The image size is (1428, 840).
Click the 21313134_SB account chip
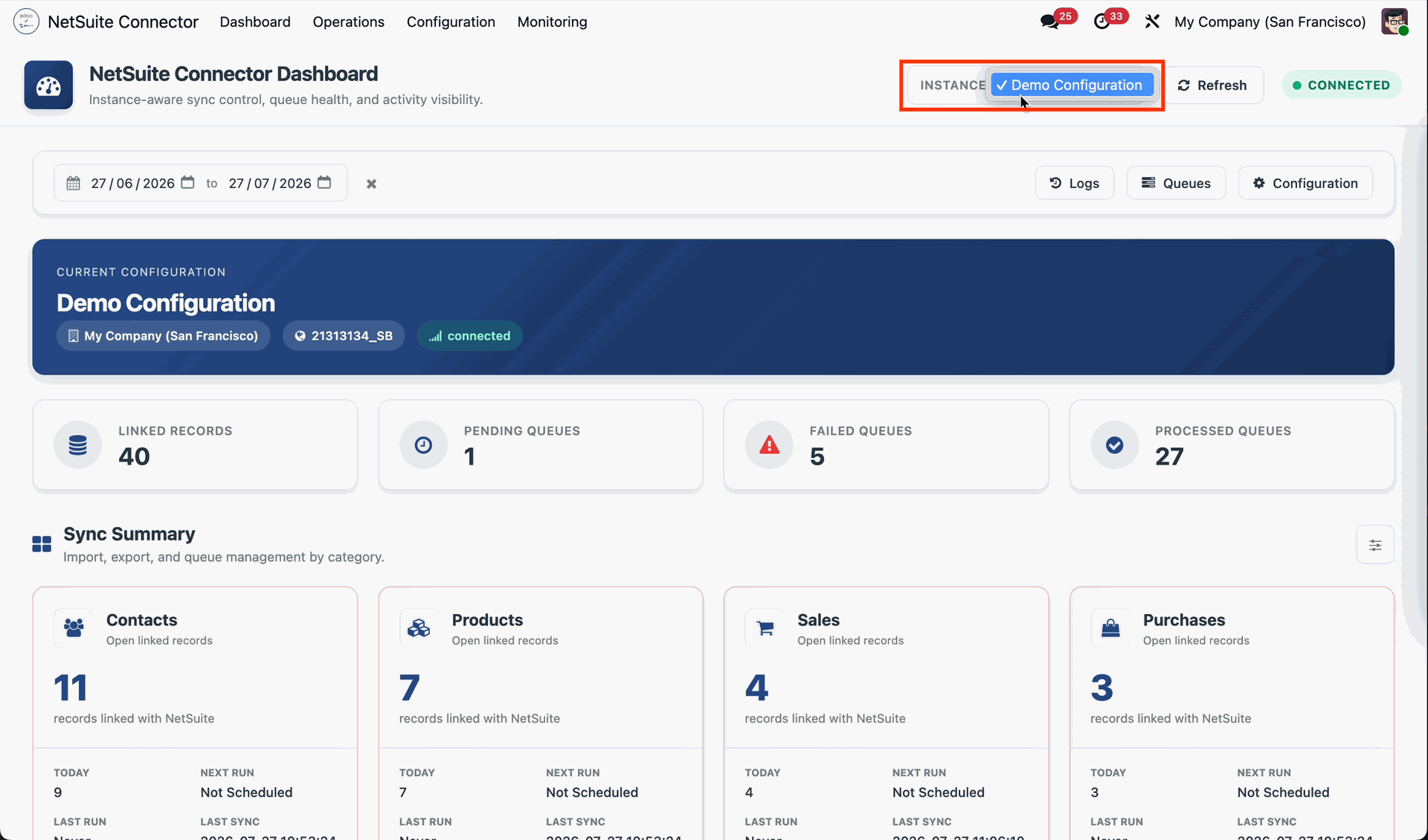tap(344, 335)
